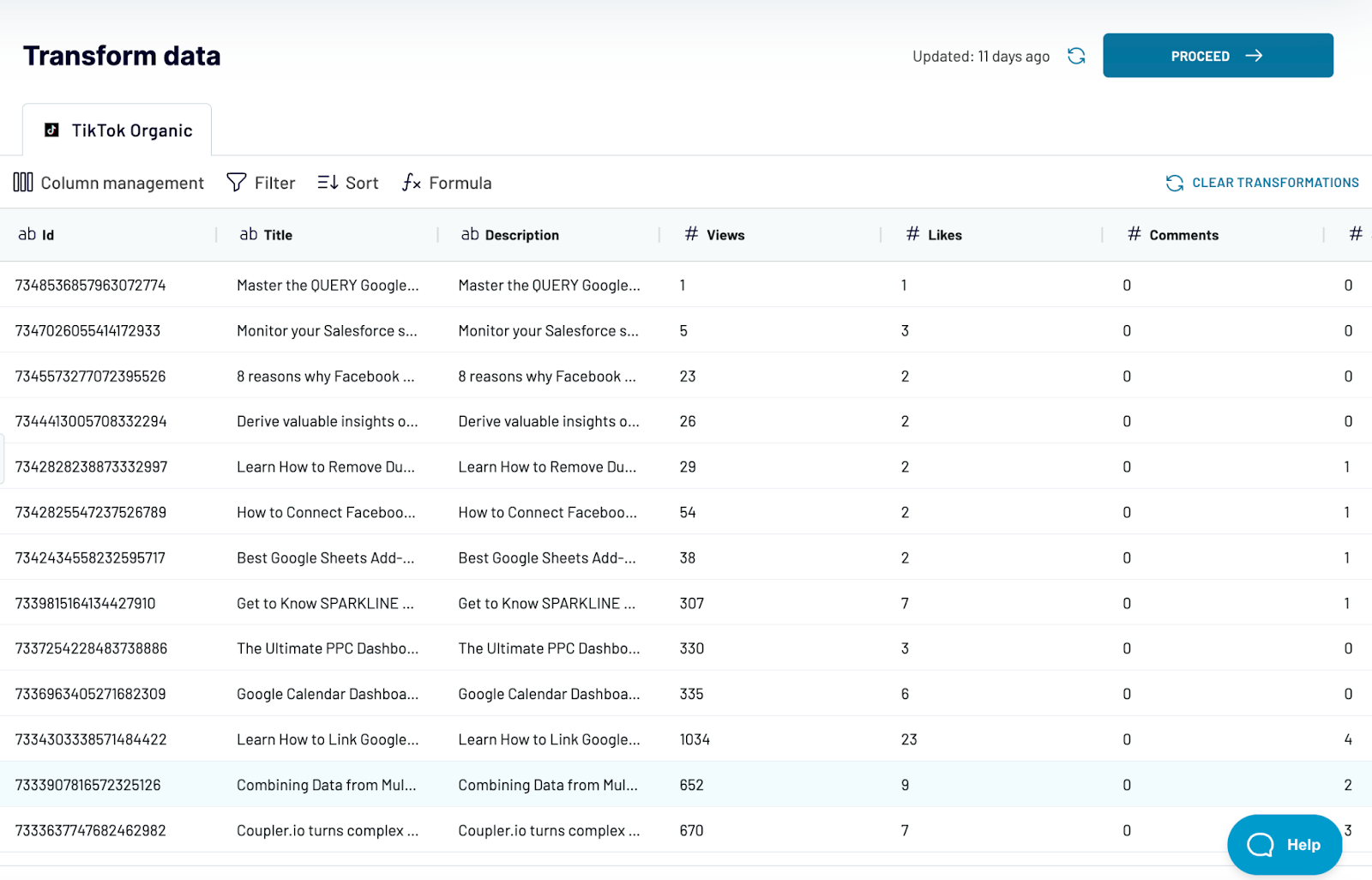Screen dimensions: 1372x880
Task: Click the Id cell 7342434558232595717
Action: 90,558
